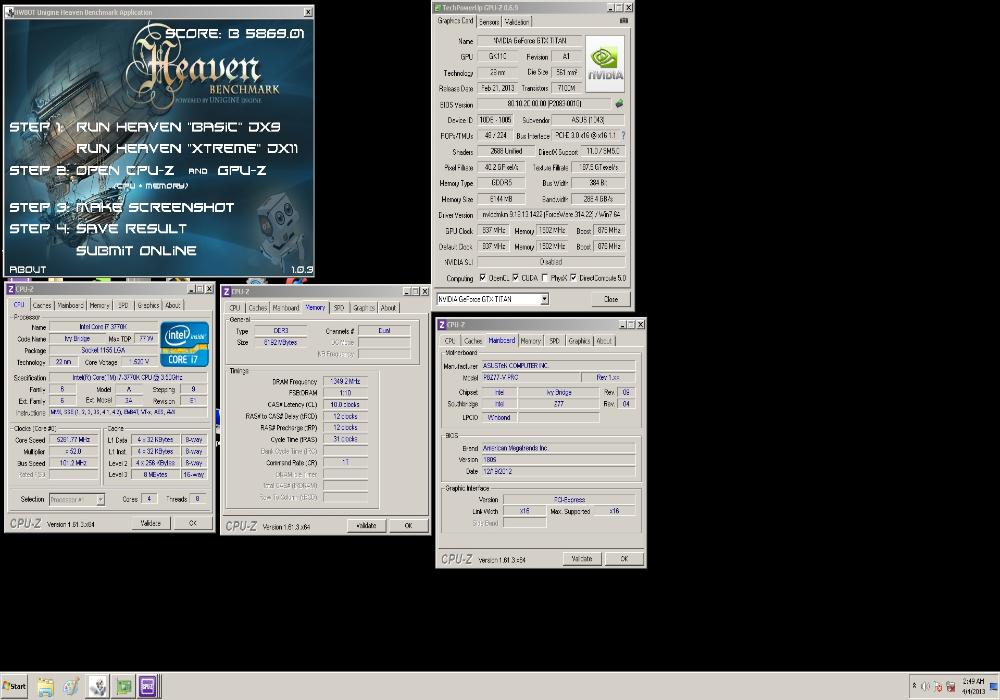
Task: Click OK in the CPU-Z Mainboard window
Action: click(624, 559)
